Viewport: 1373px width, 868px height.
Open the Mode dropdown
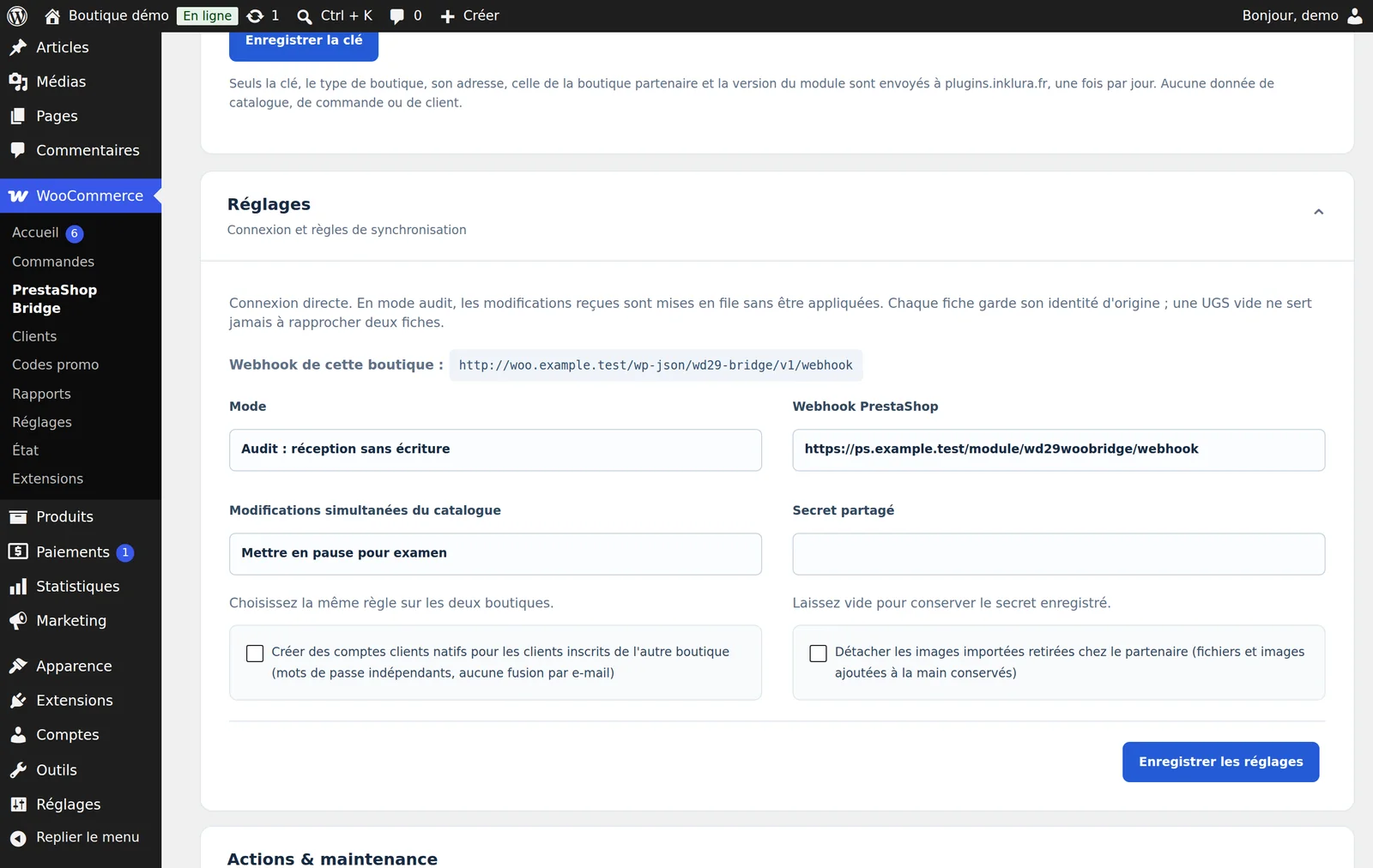click(495, 449)
